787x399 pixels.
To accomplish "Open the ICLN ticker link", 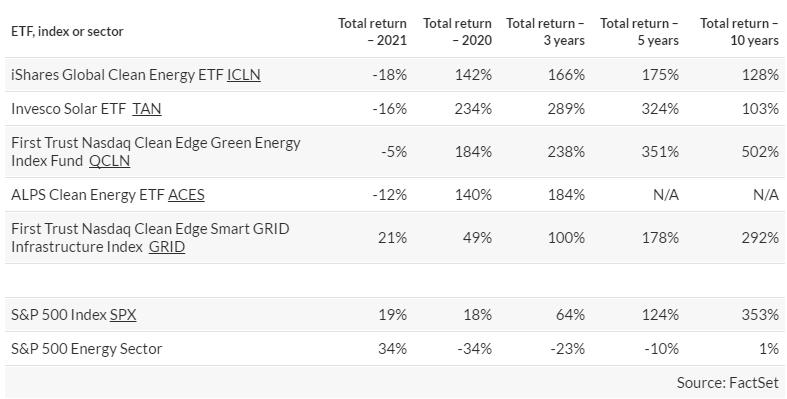I will coord(244,75).
